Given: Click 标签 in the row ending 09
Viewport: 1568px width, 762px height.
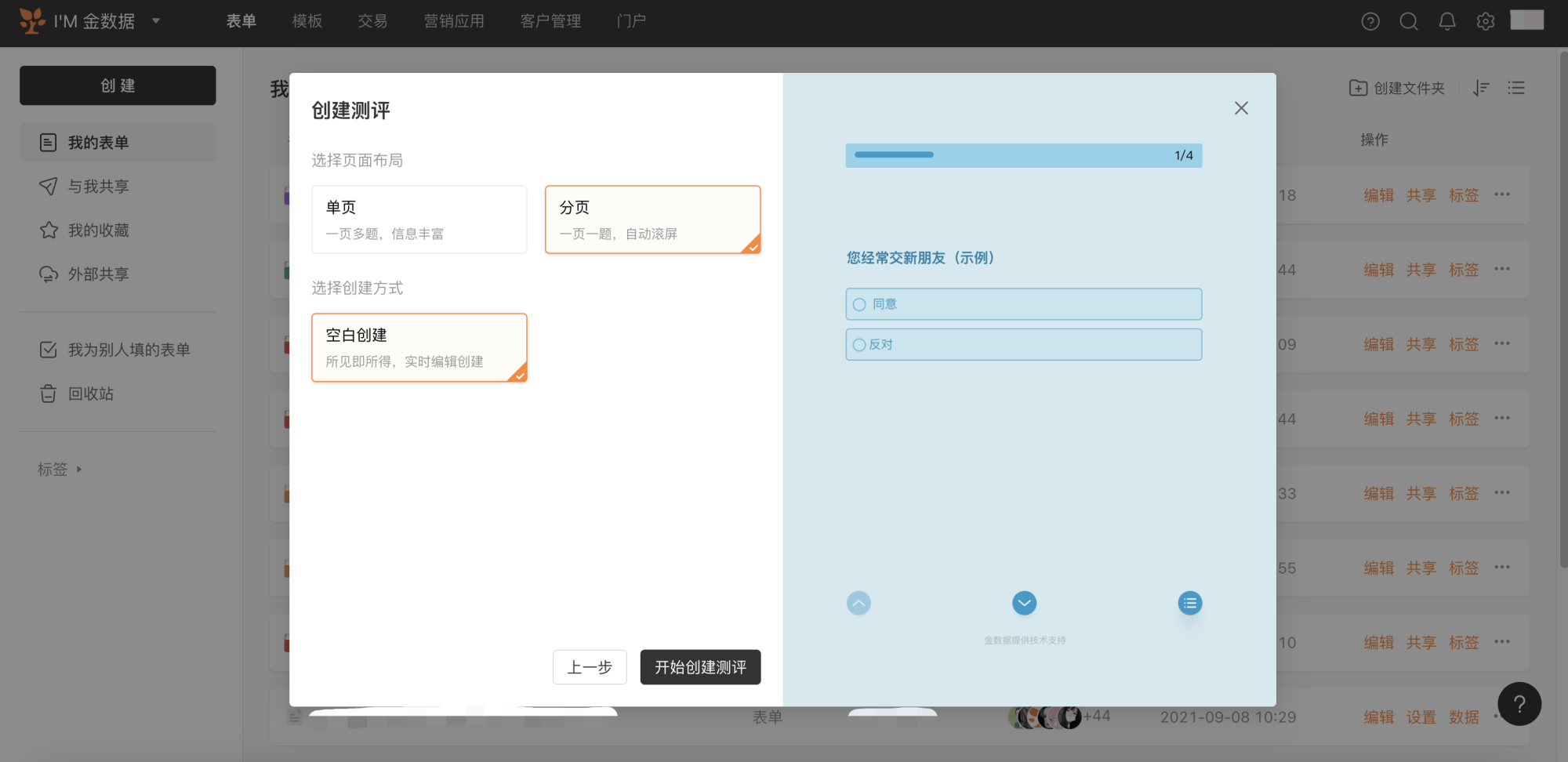Looking at the screenshot, I should [1464, 344].
